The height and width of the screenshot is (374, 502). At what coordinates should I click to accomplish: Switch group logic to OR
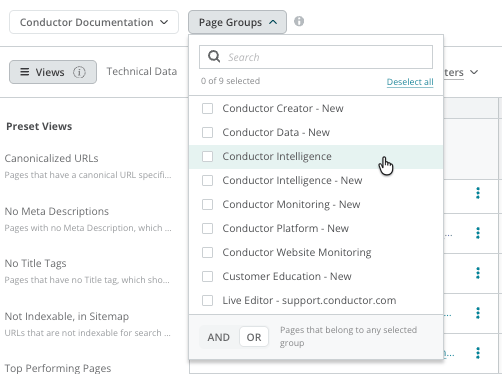[254, 337]
